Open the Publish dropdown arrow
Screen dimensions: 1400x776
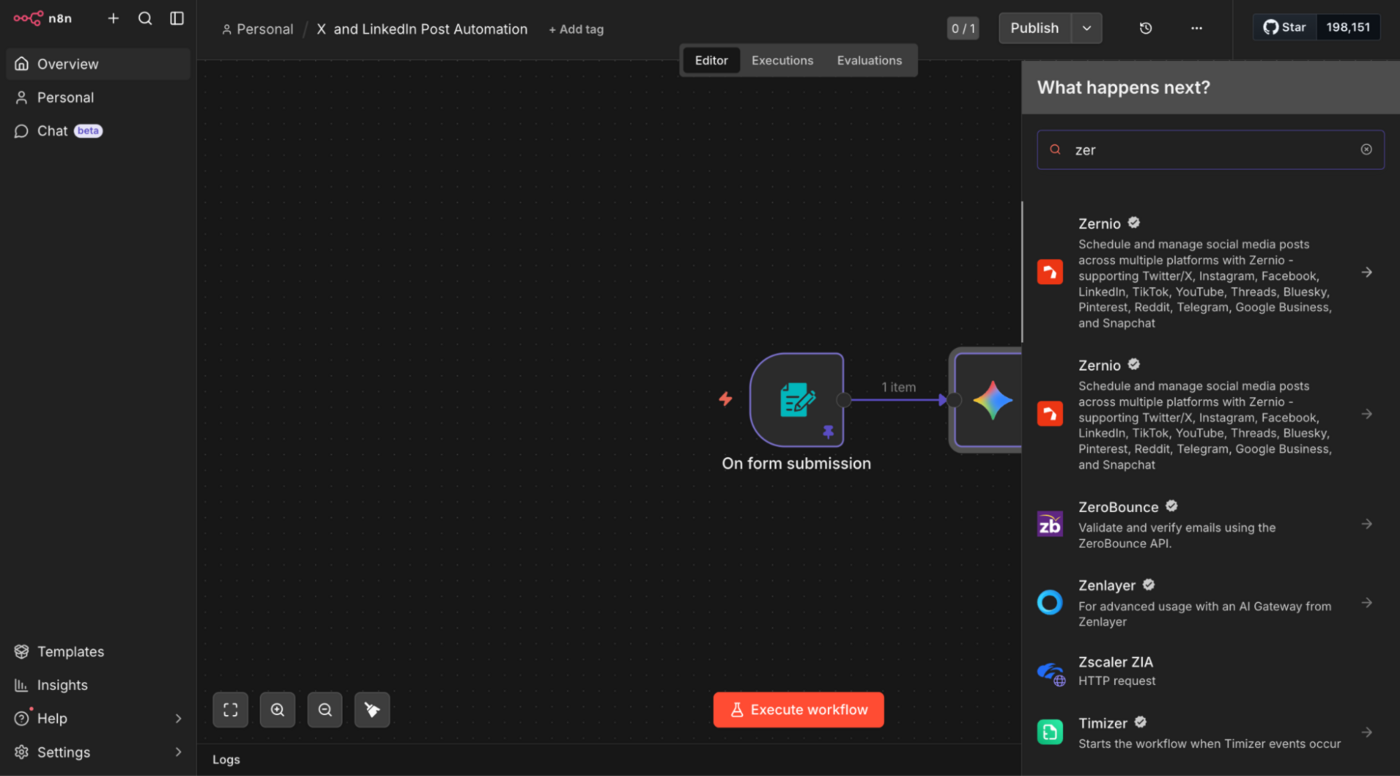[1087, 28]
